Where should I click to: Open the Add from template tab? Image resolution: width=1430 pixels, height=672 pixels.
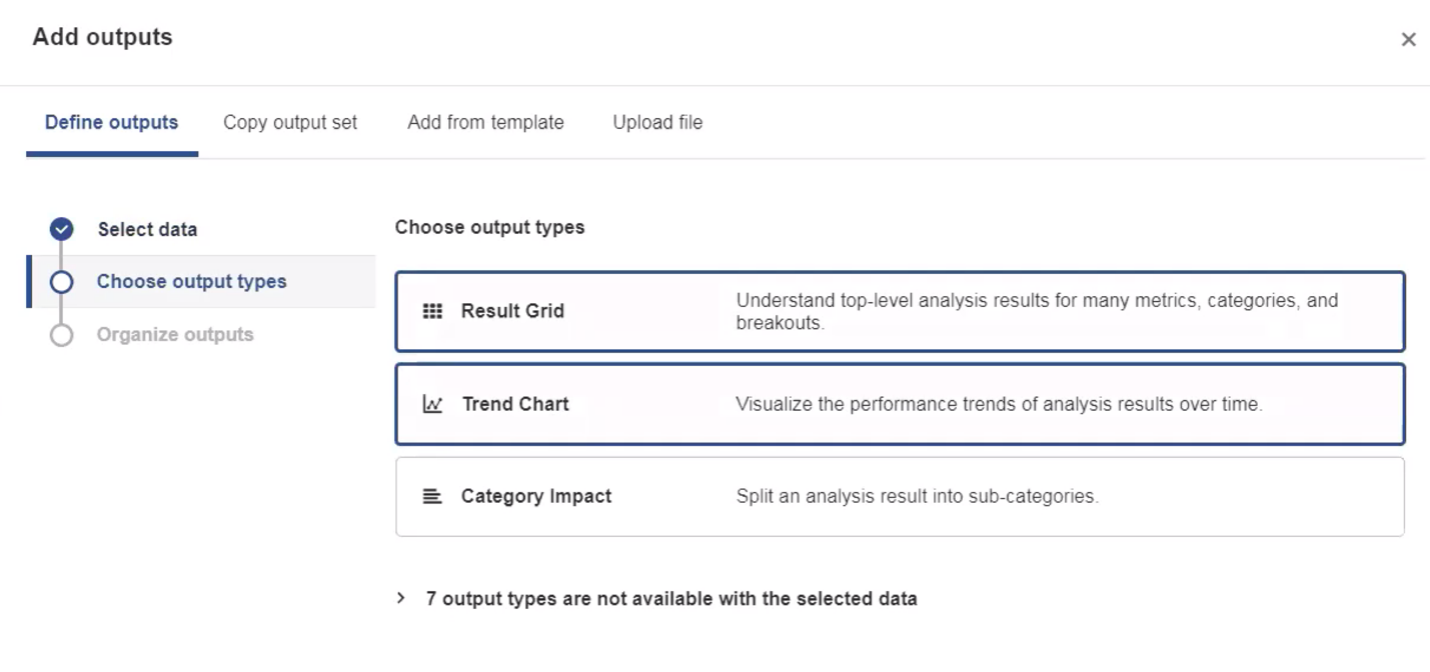[x=485, y=123]
